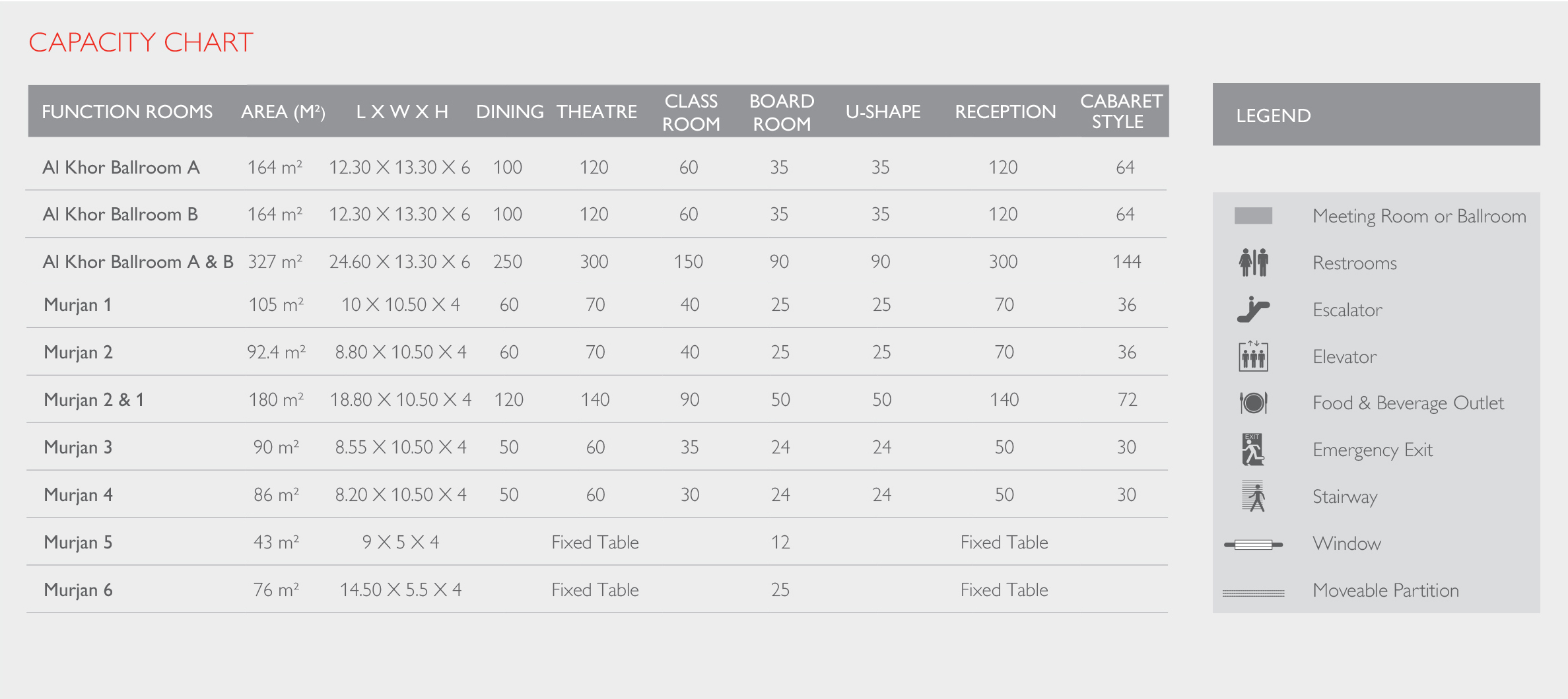Select Al Khor Ballroom A & B area value
Screen dimensions: 1568x699
click(275, 261)
